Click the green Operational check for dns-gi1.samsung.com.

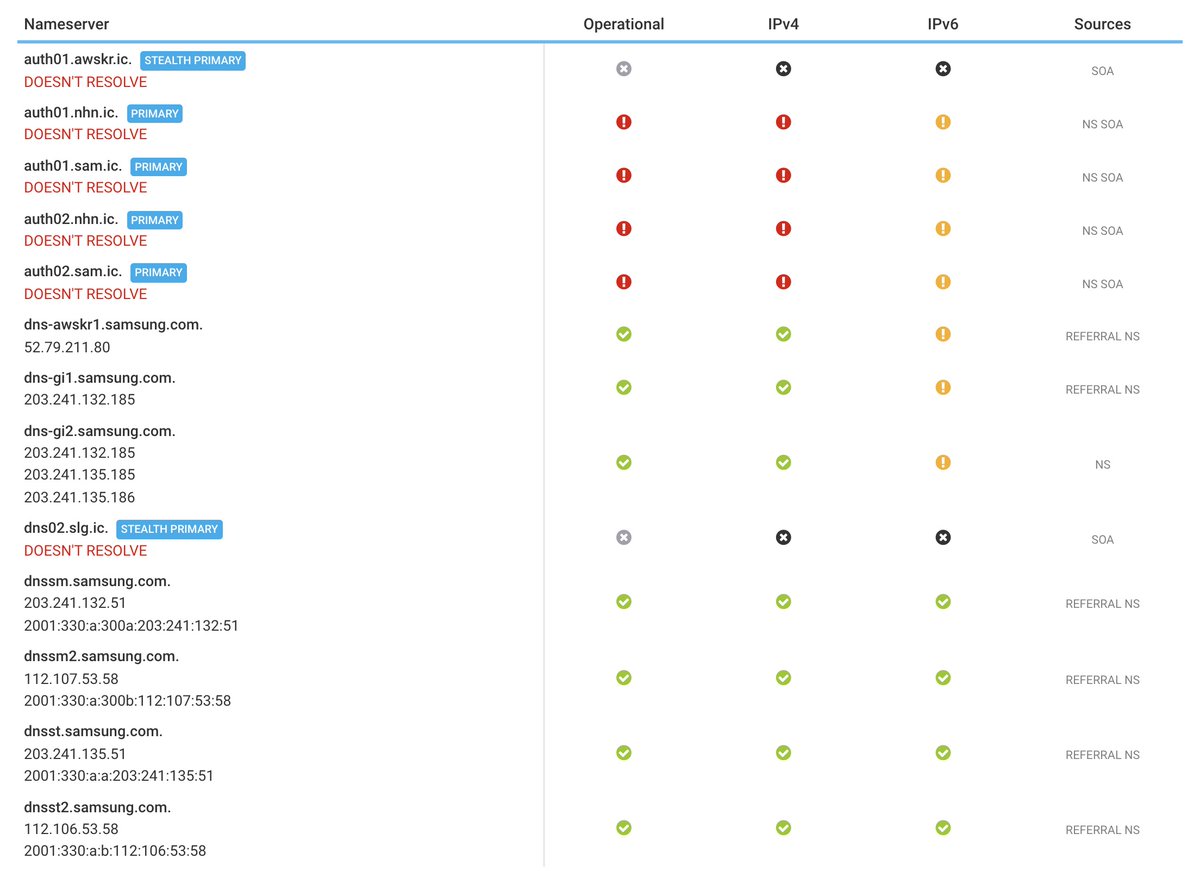[624, 387]
